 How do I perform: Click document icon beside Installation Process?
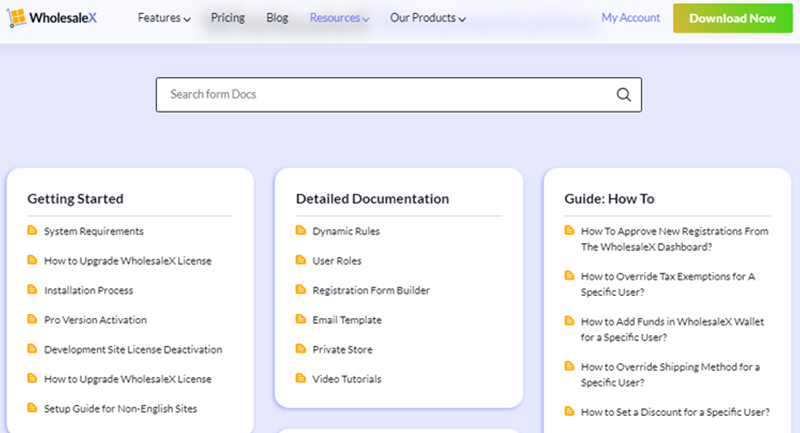tap(32, 290)
